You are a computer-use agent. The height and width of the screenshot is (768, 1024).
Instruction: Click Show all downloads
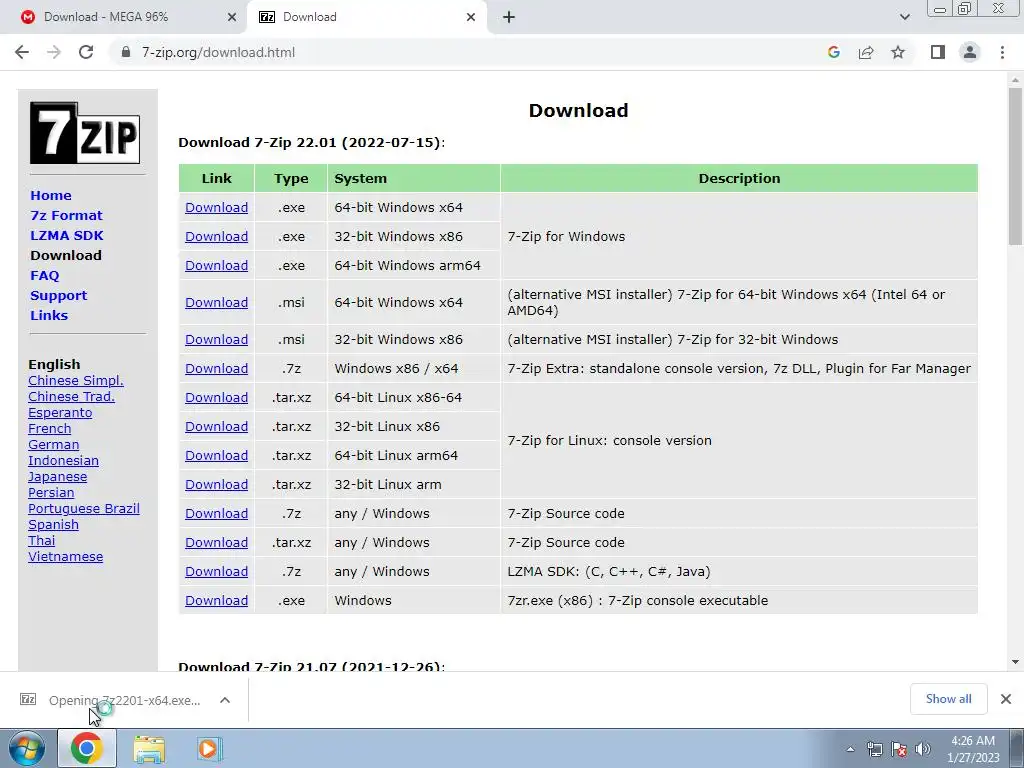click(x=948, y=699)
